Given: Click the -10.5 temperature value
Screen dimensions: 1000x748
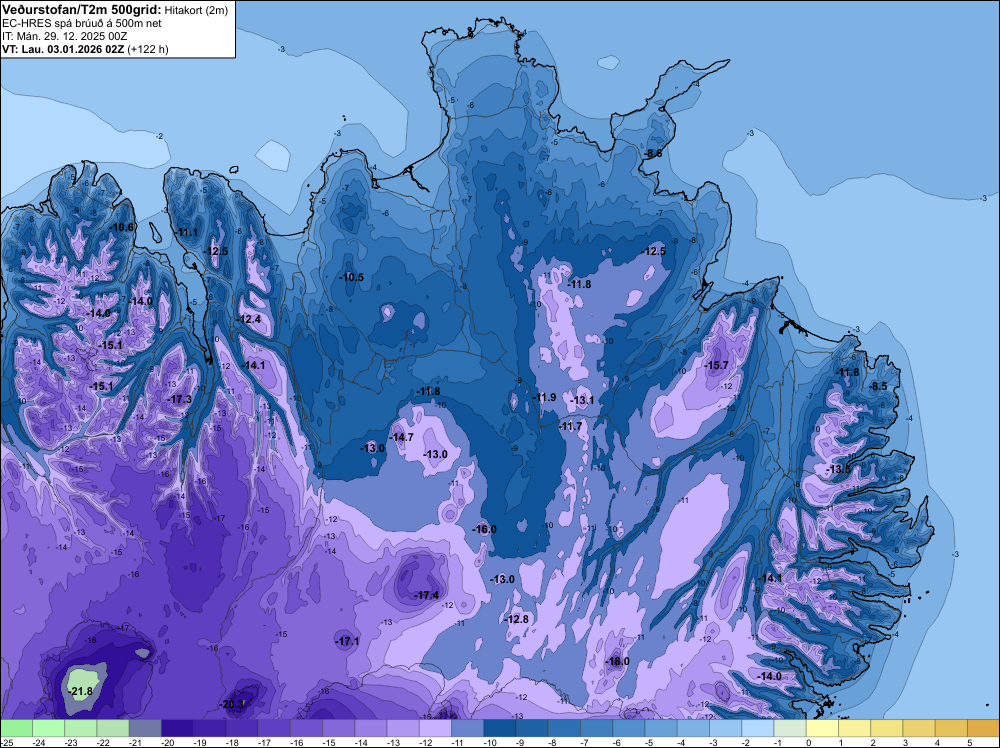Looking at the screenshot, I should (x=352, y=277).
